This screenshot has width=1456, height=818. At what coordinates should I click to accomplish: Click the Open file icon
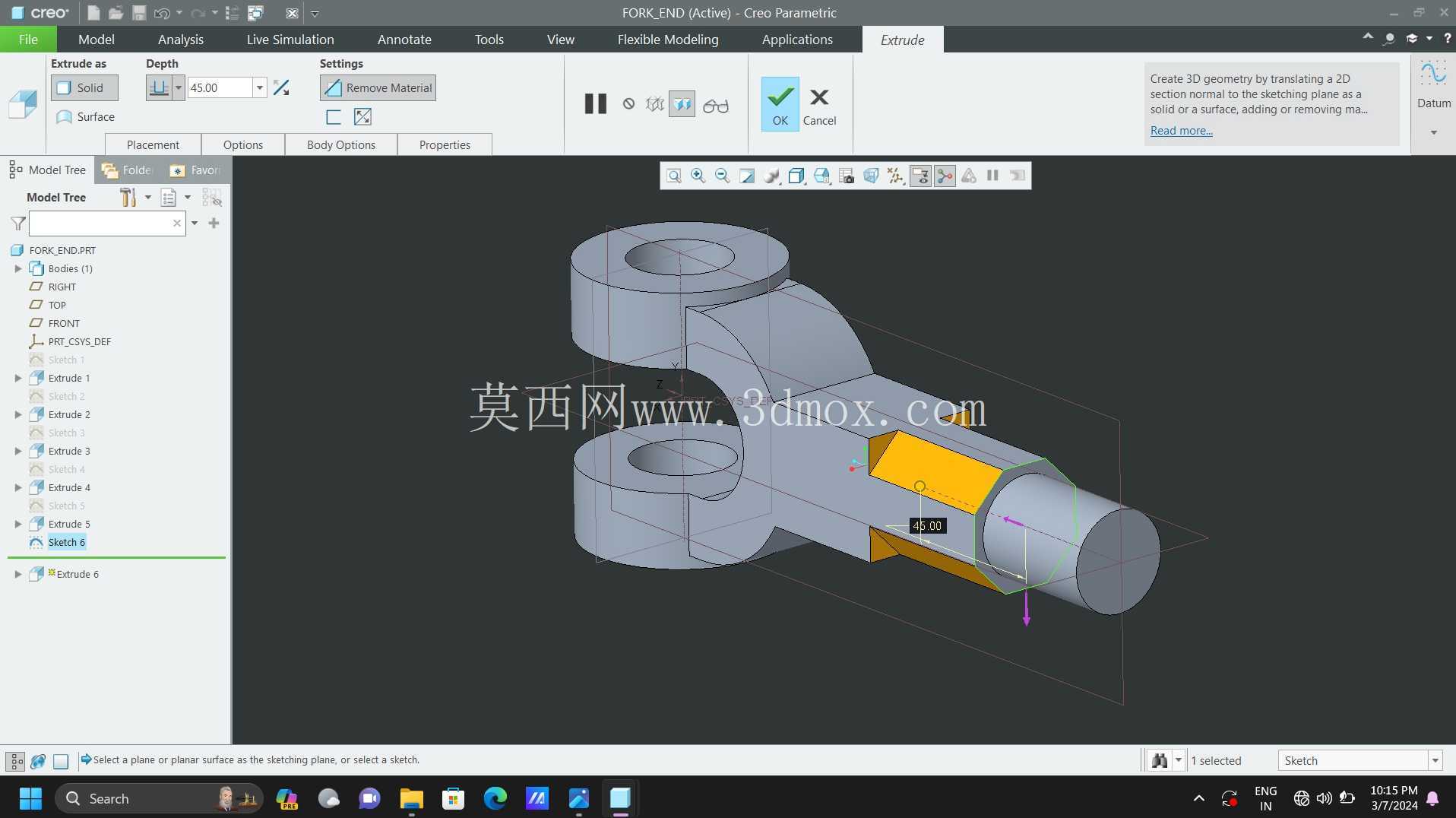click(x=116, y=13)
